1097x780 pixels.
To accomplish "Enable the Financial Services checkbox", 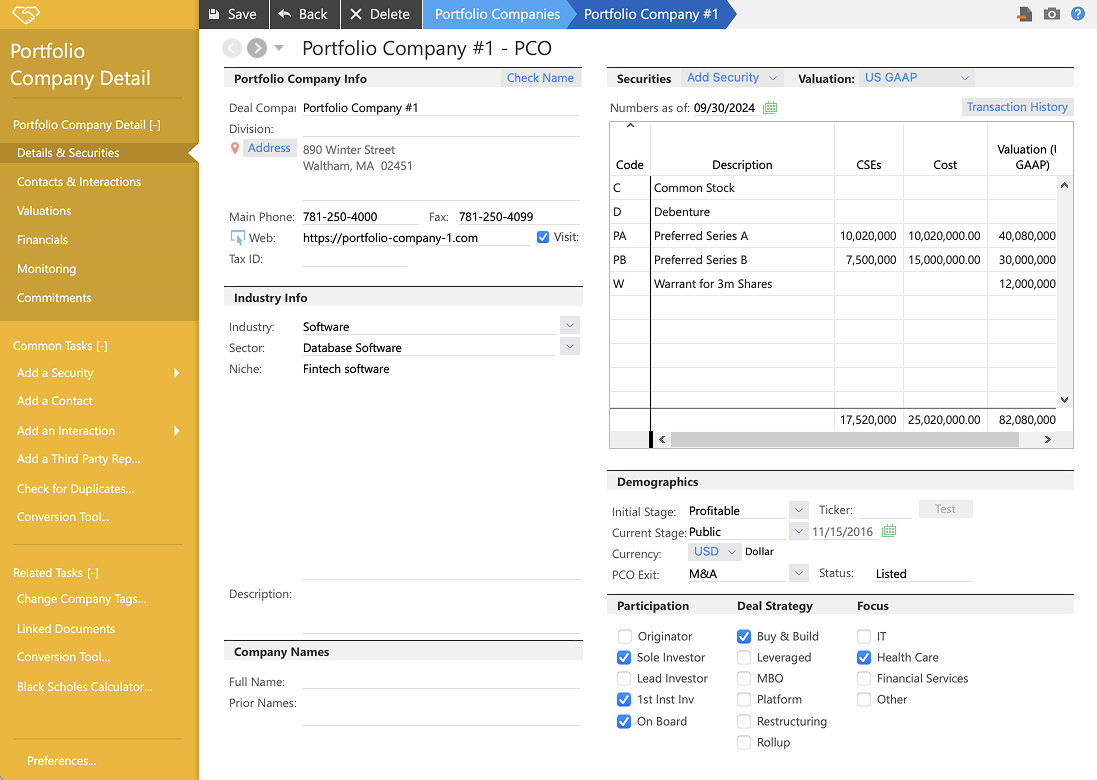I will coord(864,679).
